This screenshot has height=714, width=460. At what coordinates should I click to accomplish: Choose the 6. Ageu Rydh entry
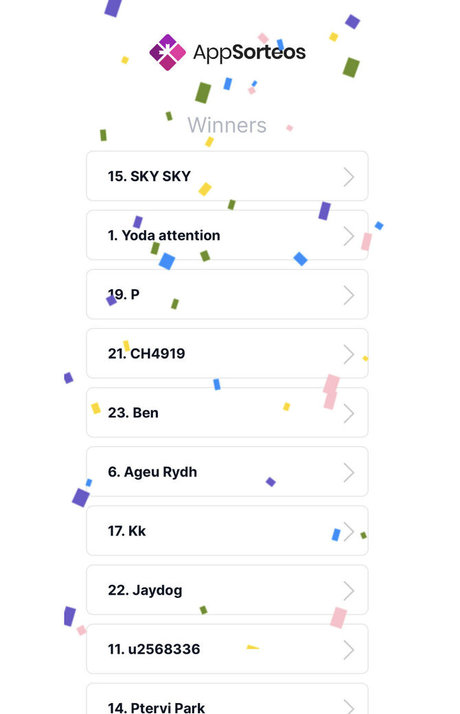pyautogui.click(x=227, y=472)
